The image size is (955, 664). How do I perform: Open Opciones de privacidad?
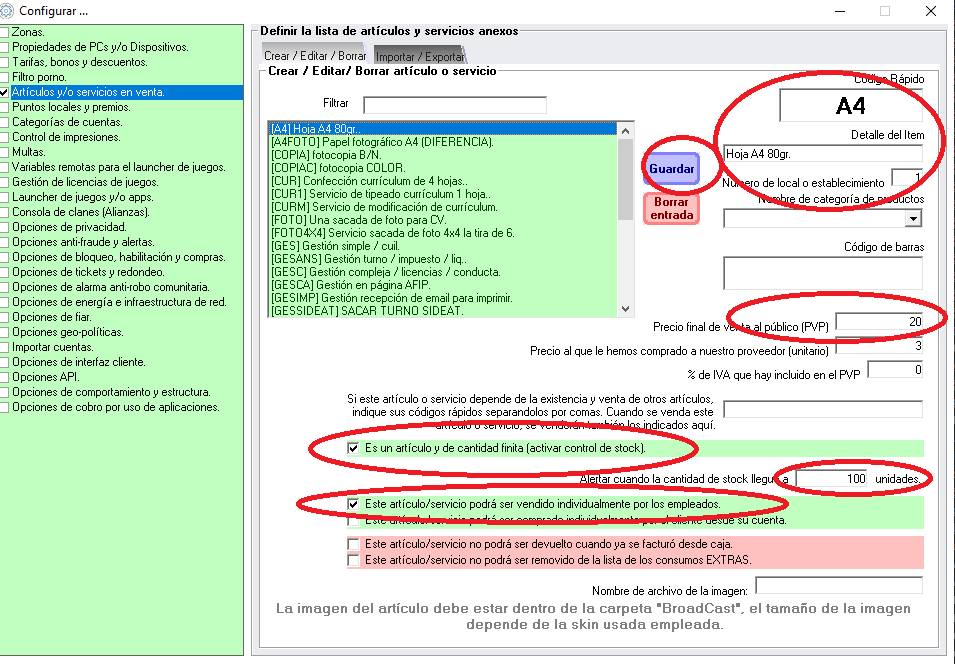pos(69,227)
